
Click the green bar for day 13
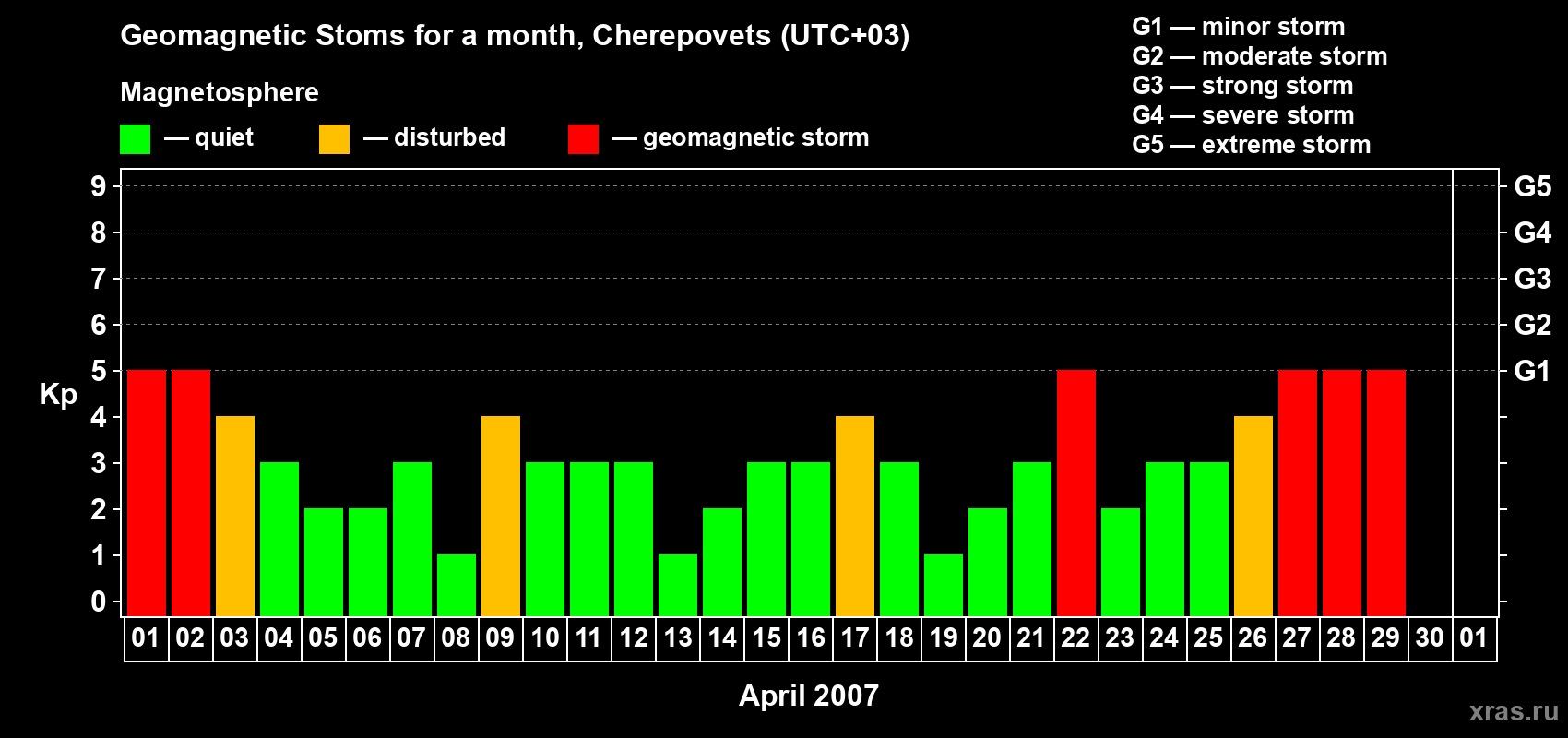[677, 585]
